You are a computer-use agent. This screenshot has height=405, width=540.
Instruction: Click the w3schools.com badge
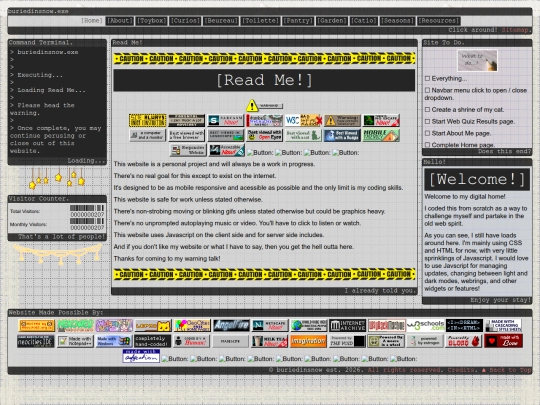[425, 325]
